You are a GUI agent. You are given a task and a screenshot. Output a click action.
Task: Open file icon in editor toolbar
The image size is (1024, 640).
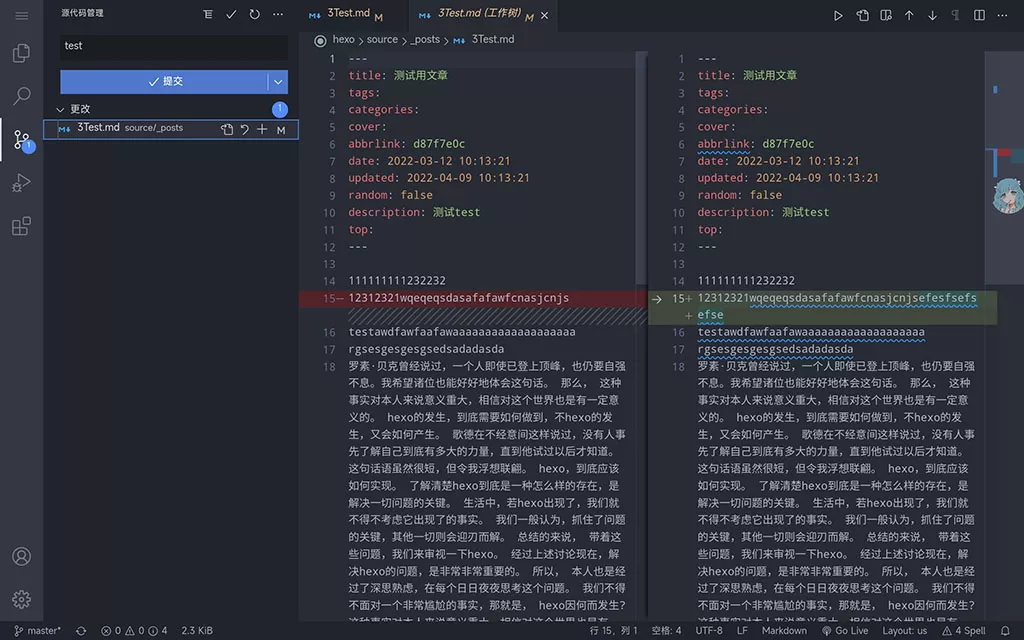click(x=862, y=15)
